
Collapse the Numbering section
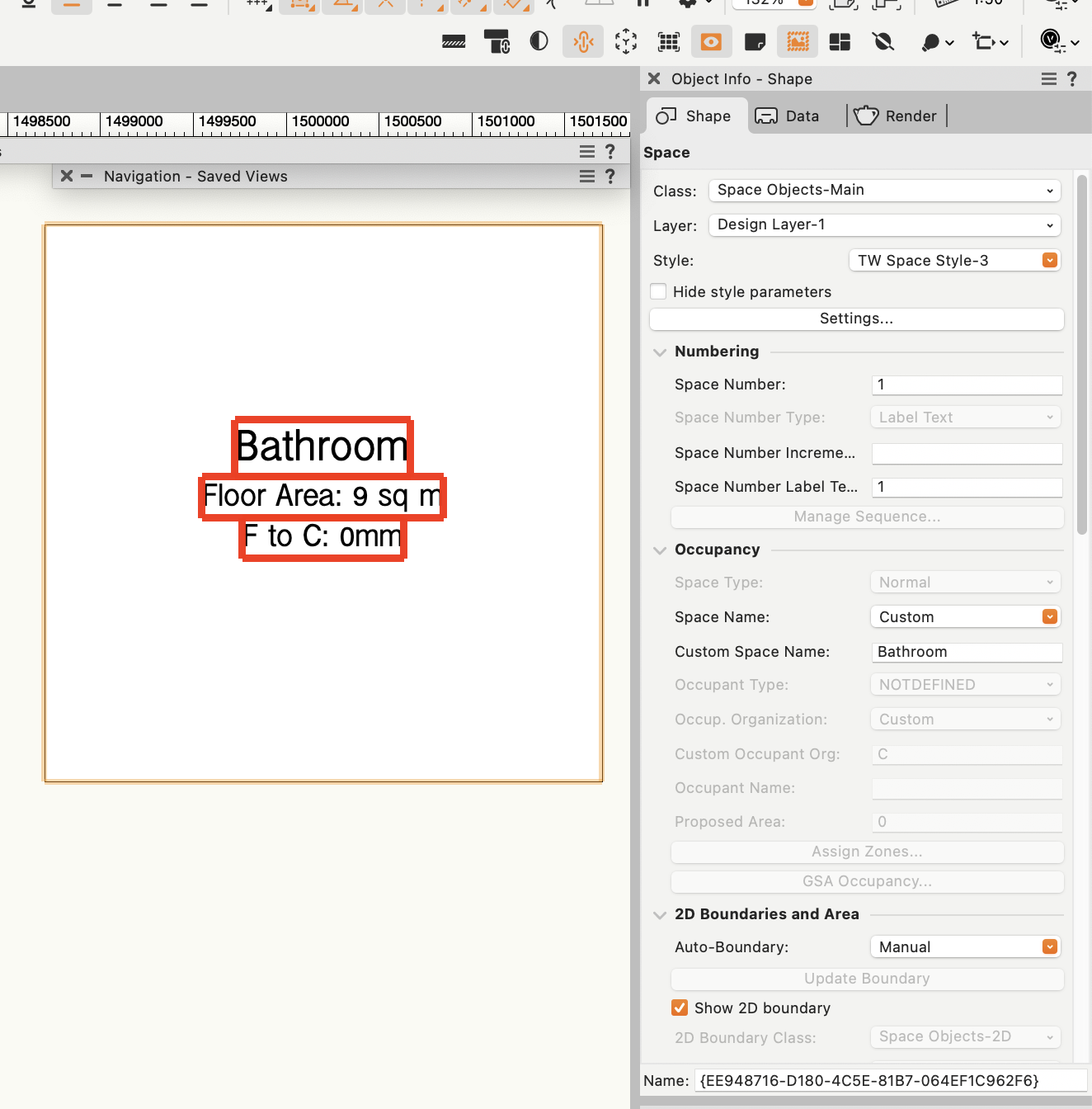(x=660, y=352)
